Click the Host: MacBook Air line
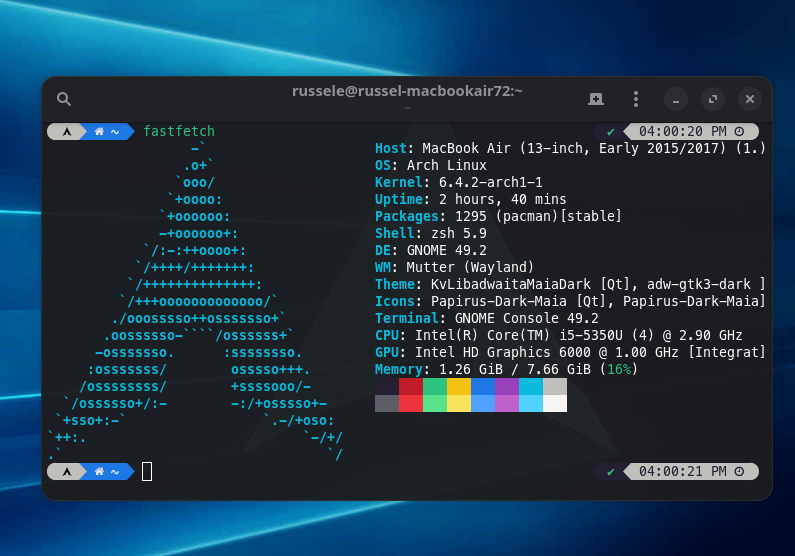This screenshot has width=795, height=556. [x=570, y=149]
